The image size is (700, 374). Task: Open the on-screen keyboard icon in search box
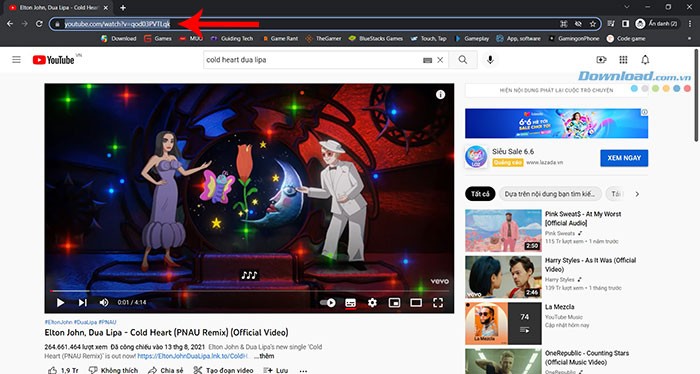(427, 60)
